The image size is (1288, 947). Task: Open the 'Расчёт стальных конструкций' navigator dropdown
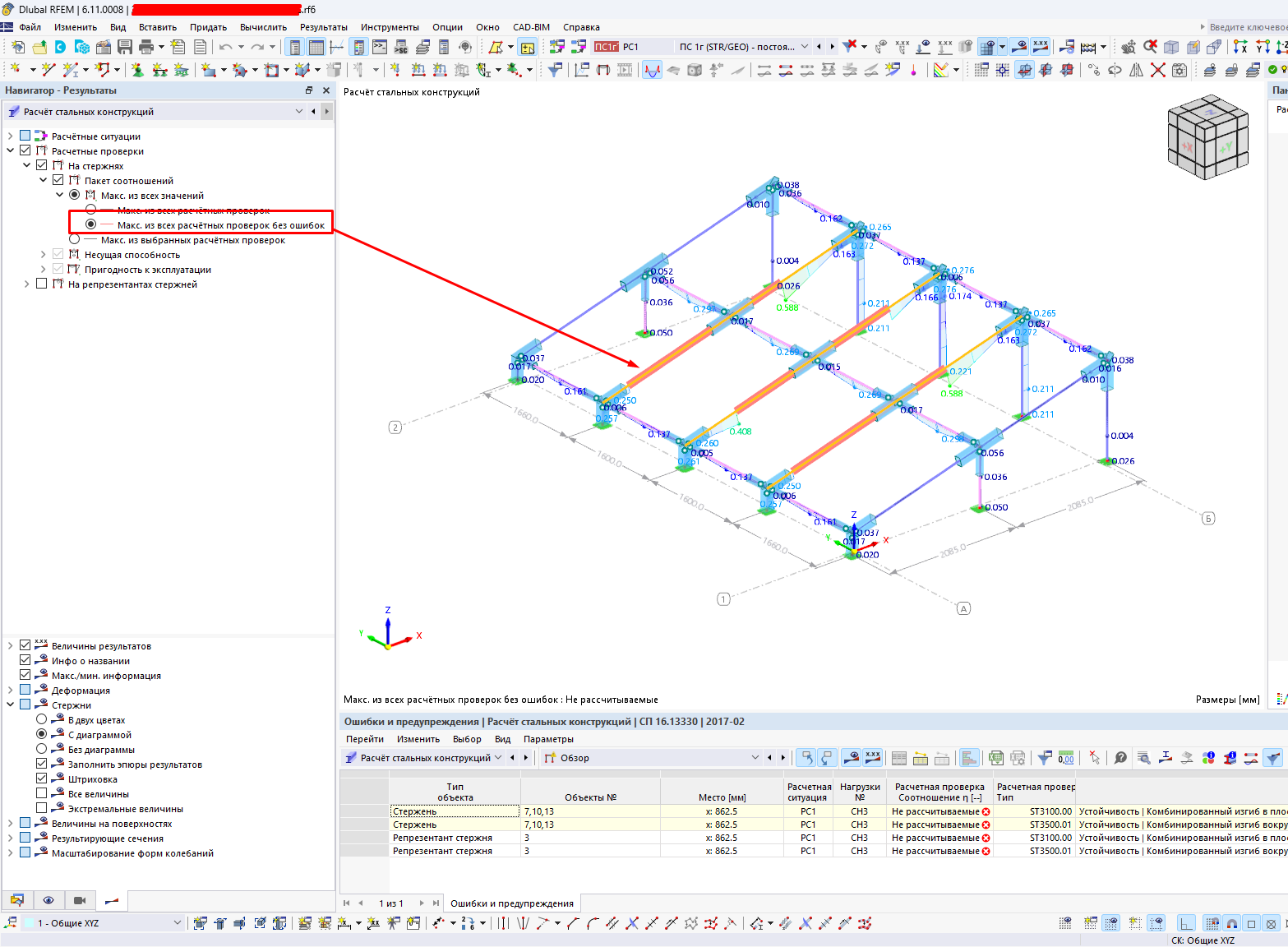299,112
